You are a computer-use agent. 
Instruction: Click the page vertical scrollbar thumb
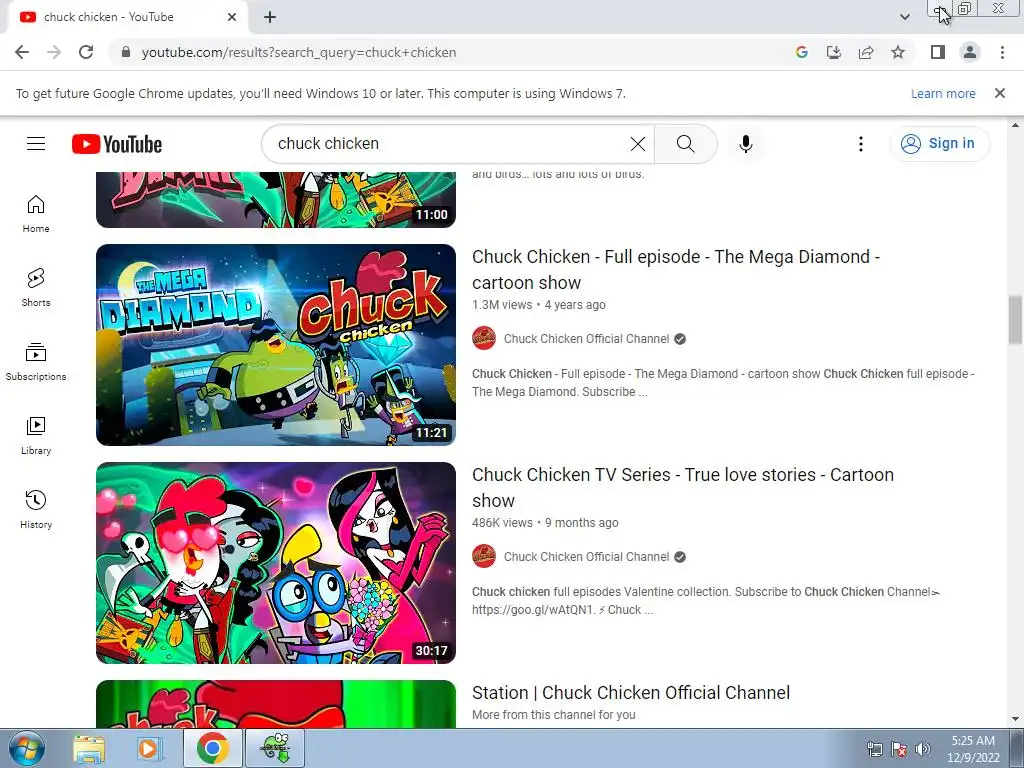click(1015, 319)
